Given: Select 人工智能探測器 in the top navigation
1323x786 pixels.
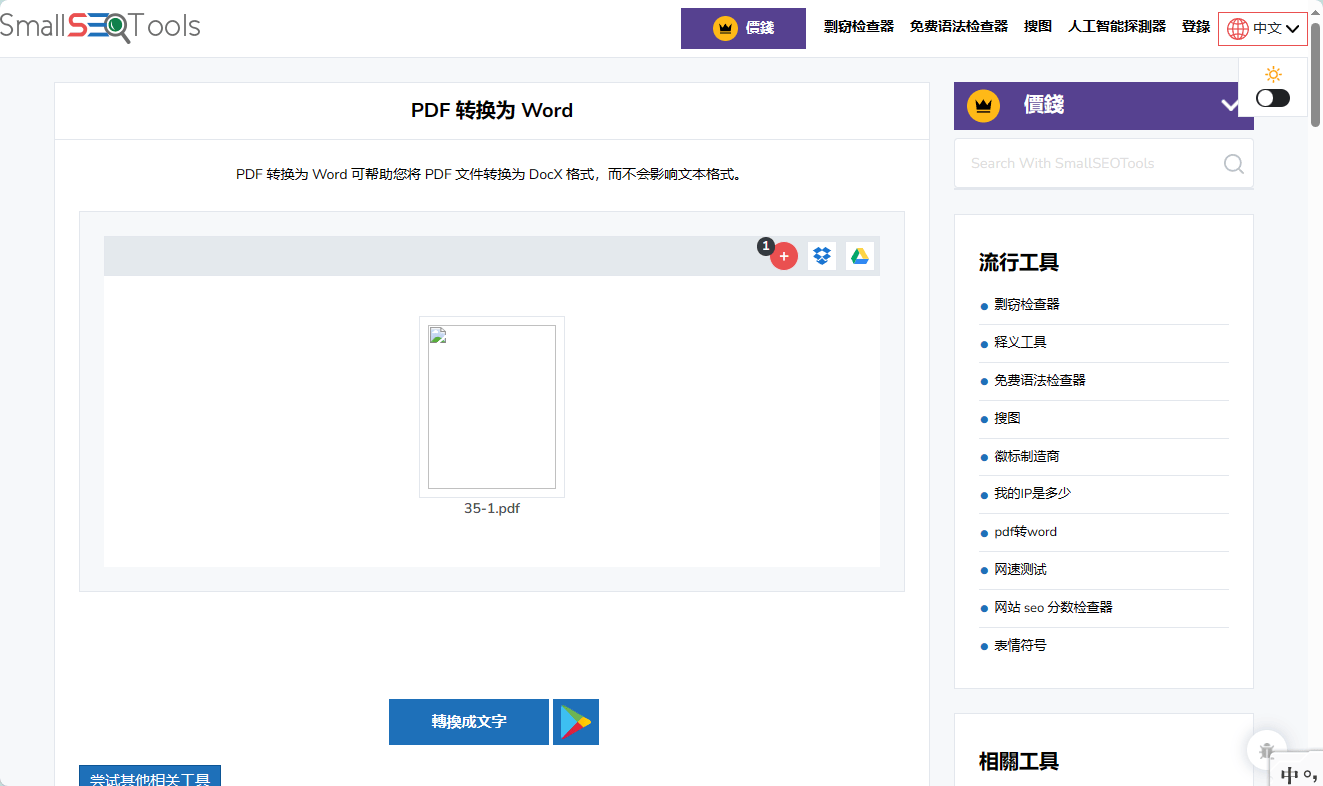Looking at the screenshot, I should click(1117, 27).
